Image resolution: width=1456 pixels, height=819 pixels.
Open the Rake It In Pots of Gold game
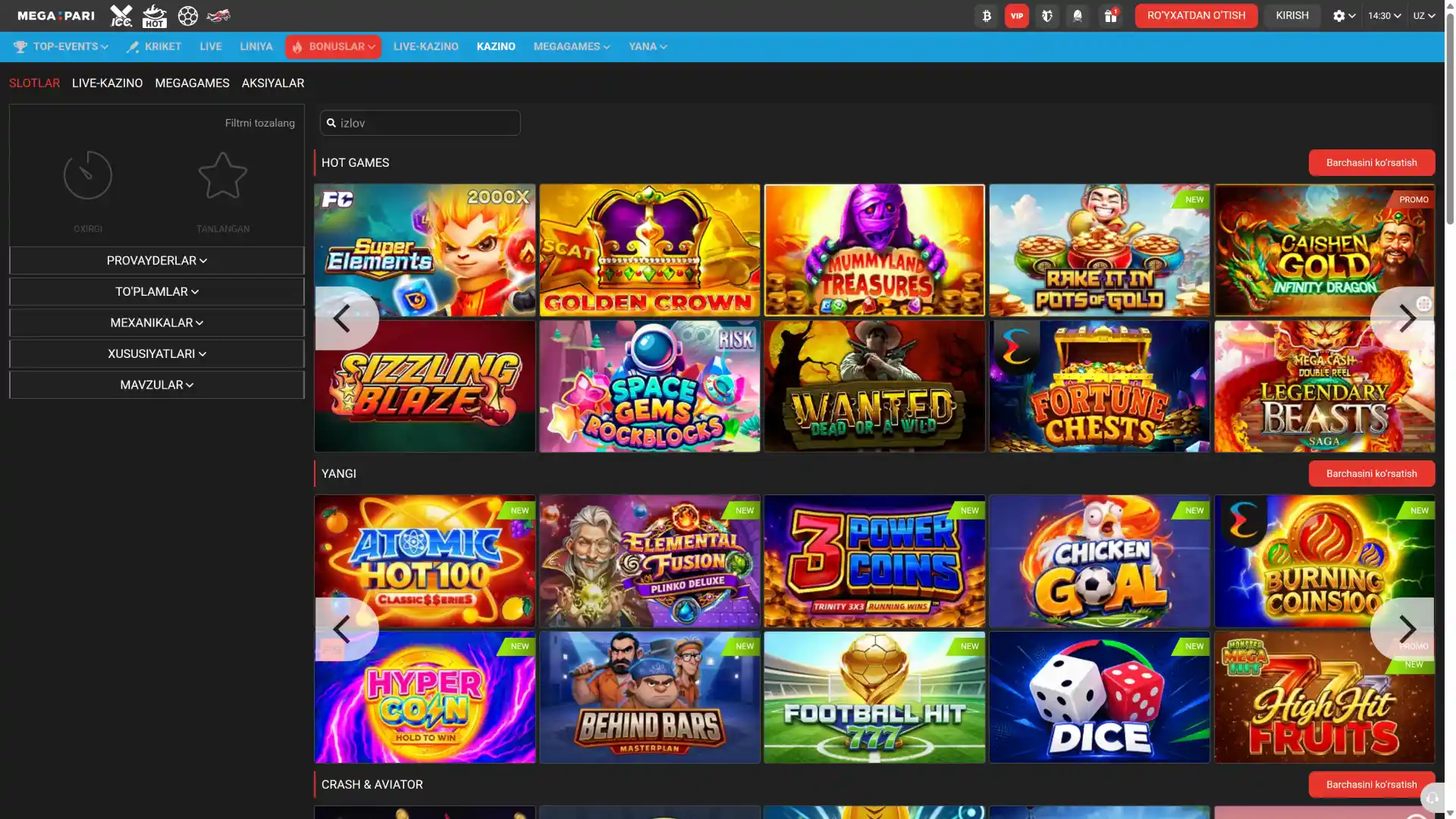pos(1100,250)
